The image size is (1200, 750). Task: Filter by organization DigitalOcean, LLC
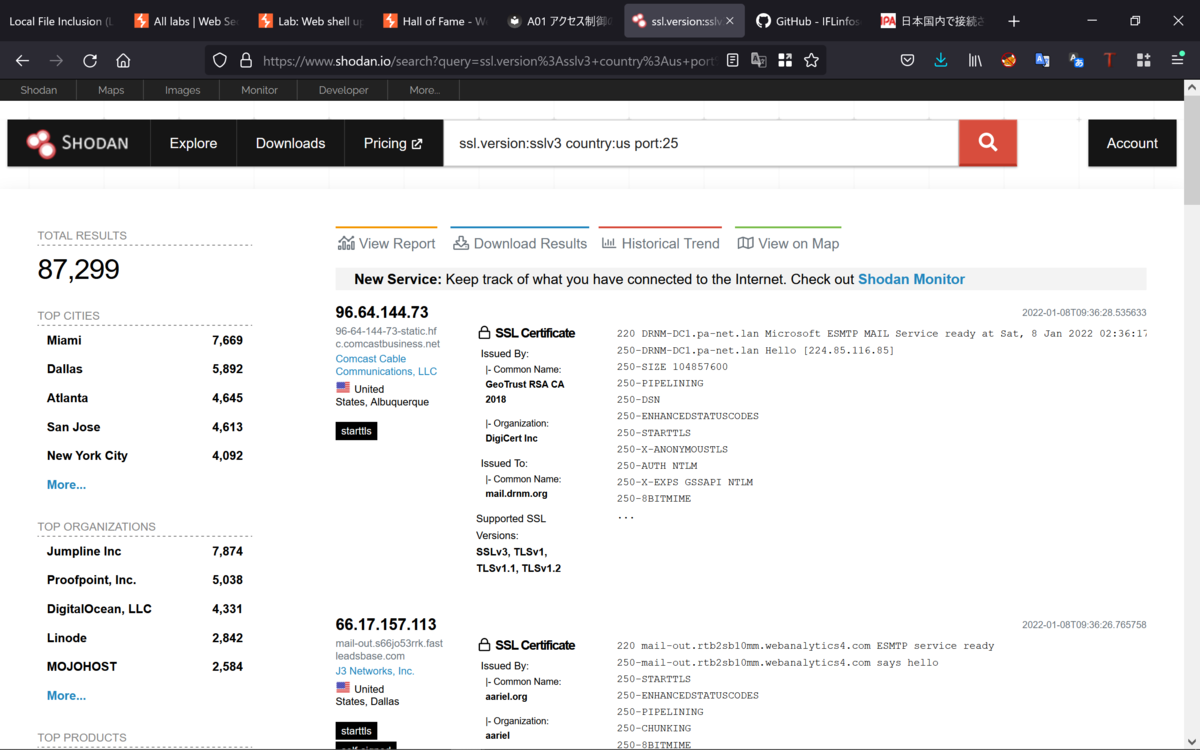pyautogui.click(x=99, y=609)
